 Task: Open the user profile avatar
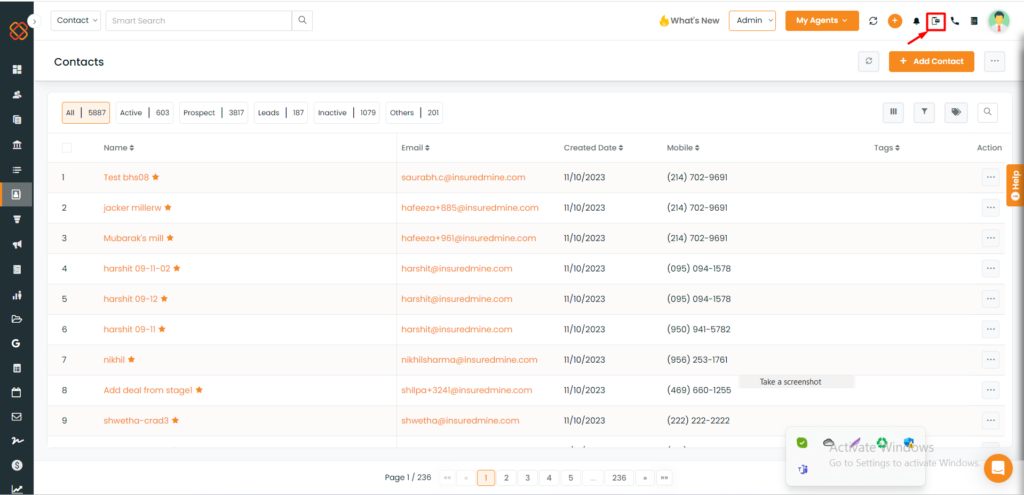pos(999,21)
